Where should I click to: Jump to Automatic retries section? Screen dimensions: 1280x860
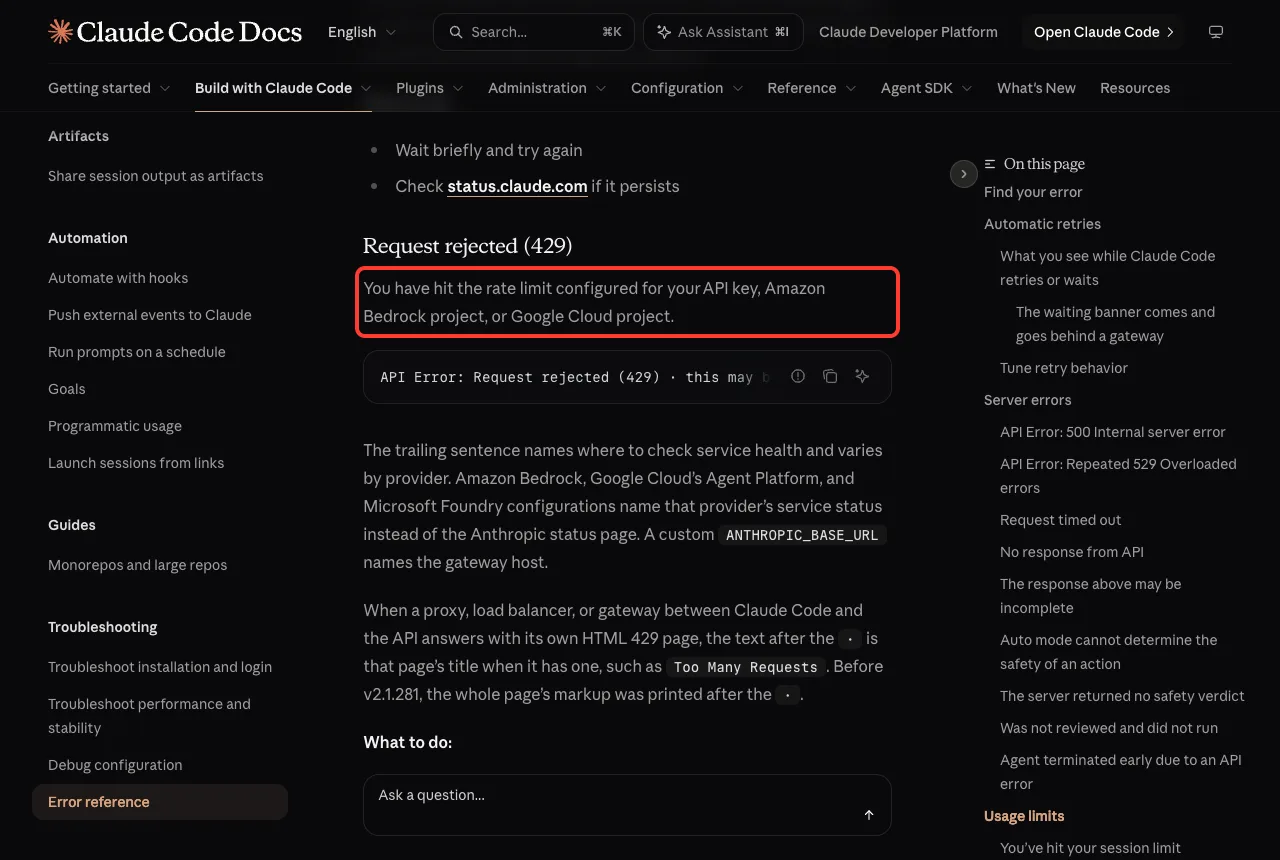pos(1042,224)
